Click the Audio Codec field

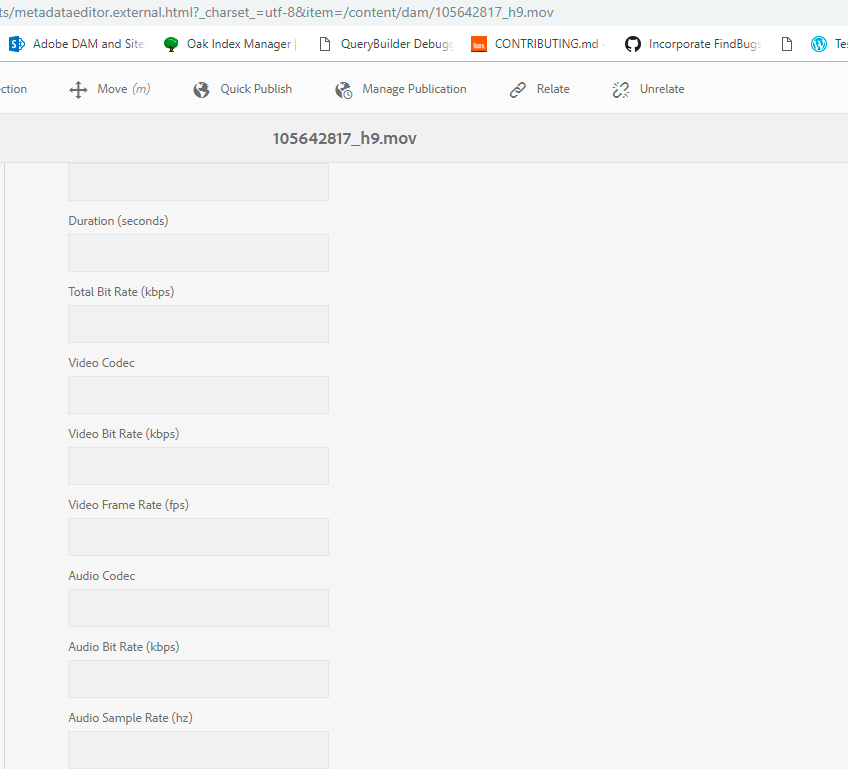click(x=198, y=608)
